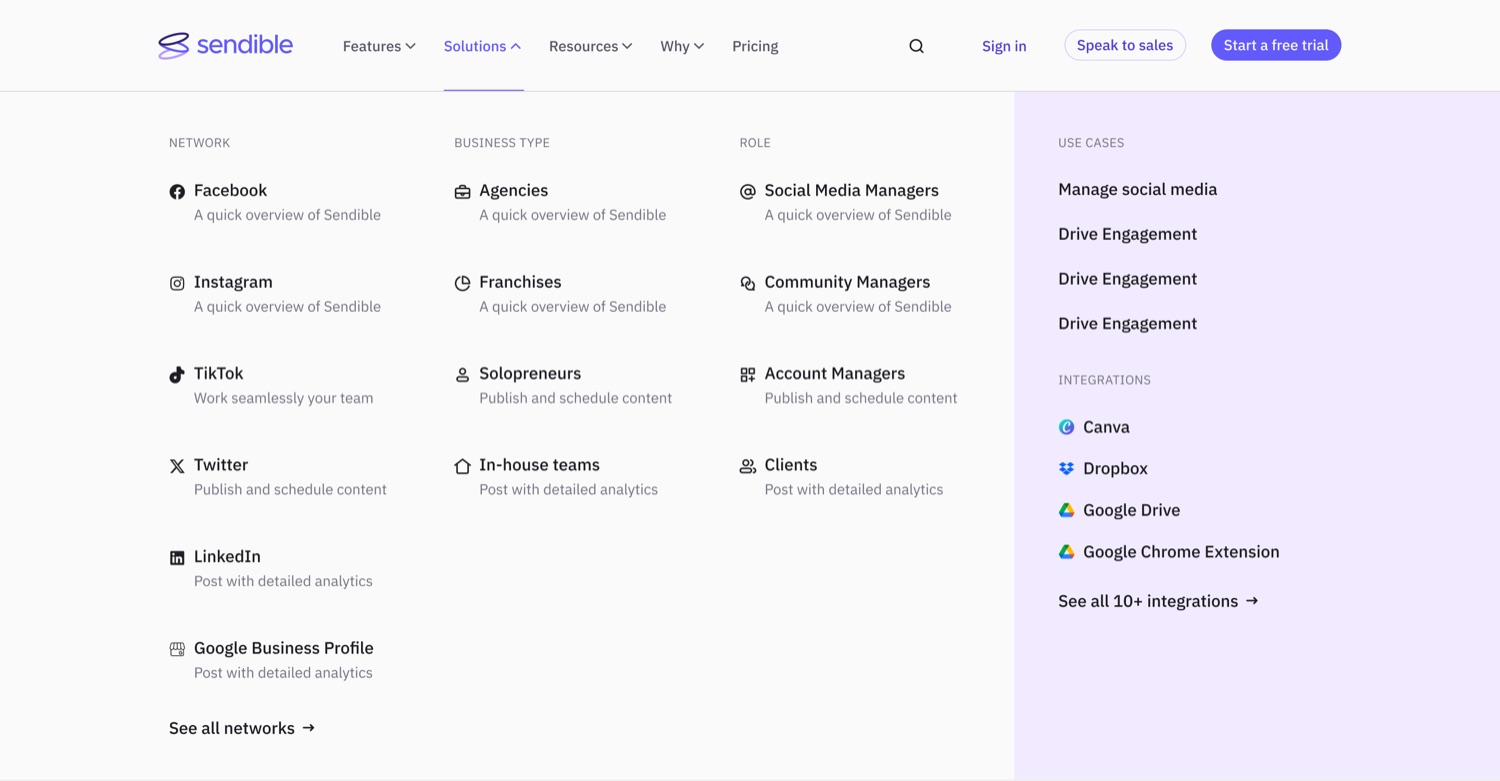Click the In-house teams house icon
The image size is (1500, 781).
coord(462,466)
